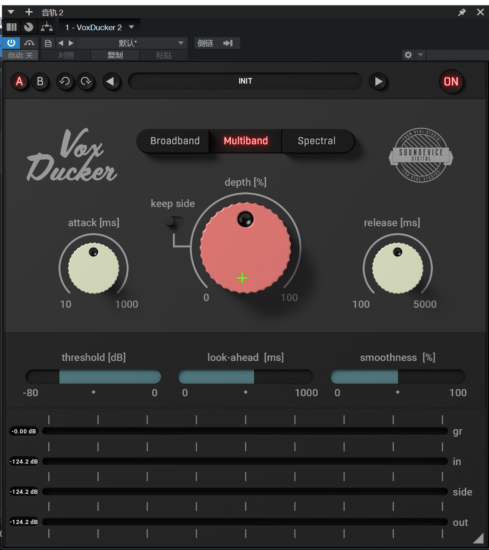The height and width of the screenshot is (550, 489).
Task: Open the channel editor bars icon
Action: click(x=12, y=27)
